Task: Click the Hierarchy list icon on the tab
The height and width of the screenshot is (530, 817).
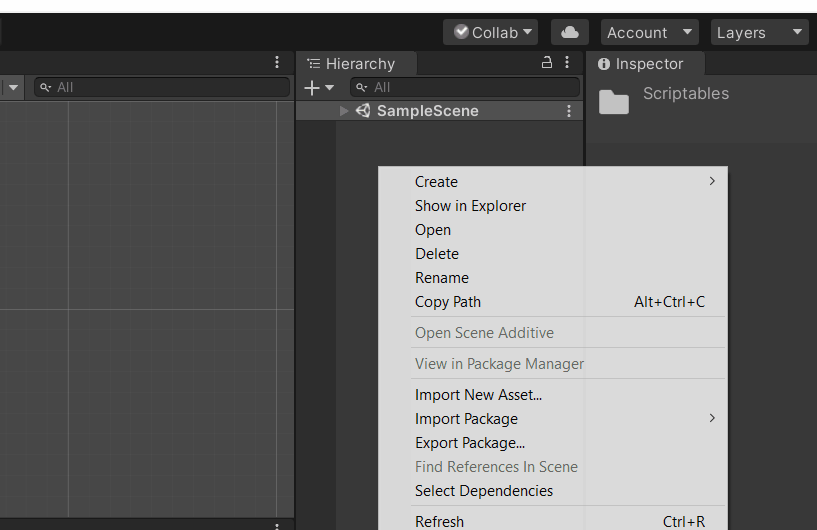Action: coord(314,64)
